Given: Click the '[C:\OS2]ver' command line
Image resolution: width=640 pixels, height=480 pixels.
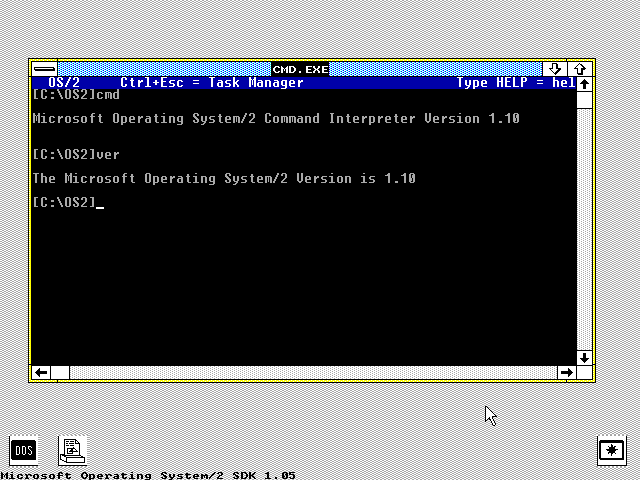Looking at the screenshot, I should coord(76,155).
